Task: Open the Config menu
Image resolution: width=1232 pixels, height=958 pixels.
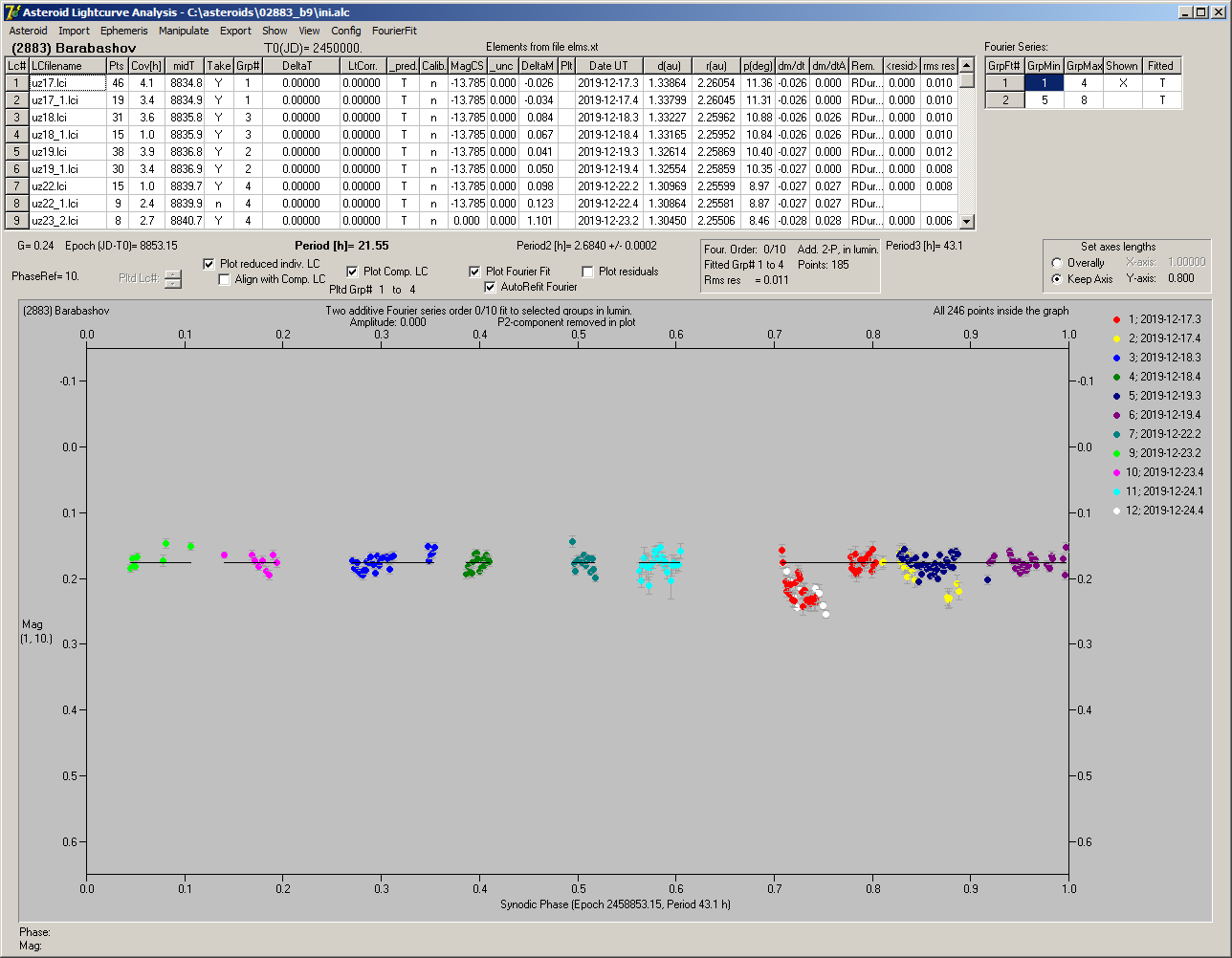Action: coord(346,31)
